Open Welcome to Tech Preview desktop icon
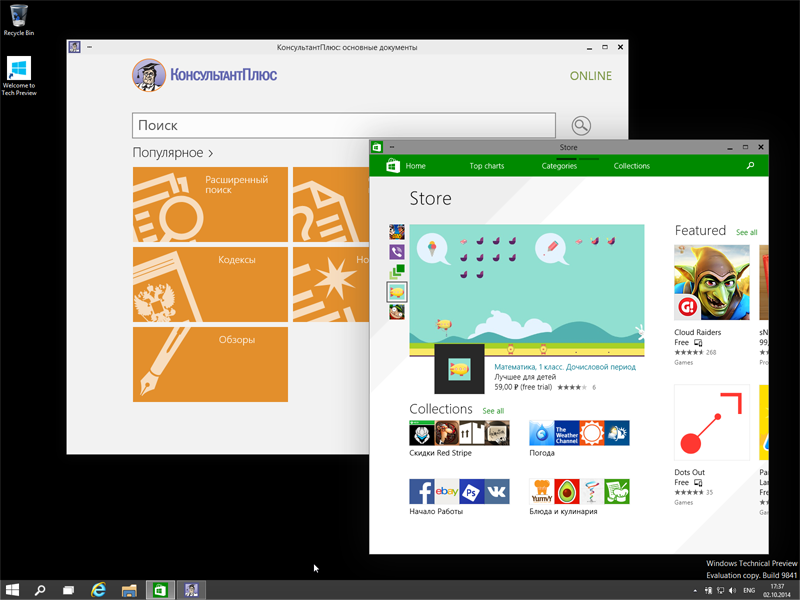Image resolution: width=800 pixels, height=600 pixels. (19, 76)
